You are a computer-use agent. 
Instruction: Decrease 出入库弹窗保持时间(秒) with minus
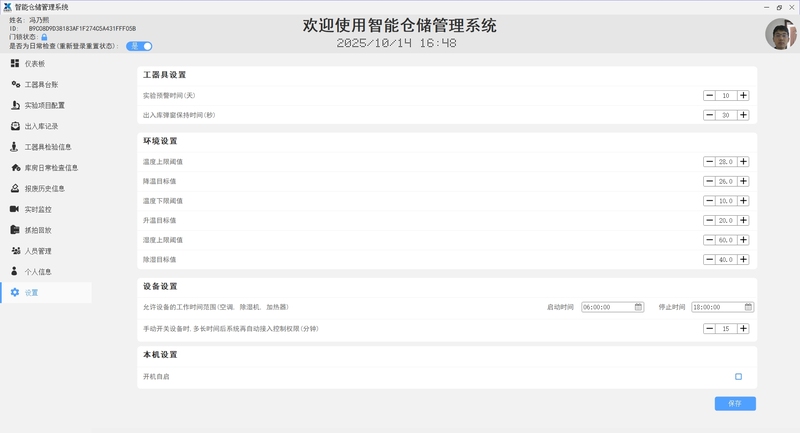pos(709,115)
